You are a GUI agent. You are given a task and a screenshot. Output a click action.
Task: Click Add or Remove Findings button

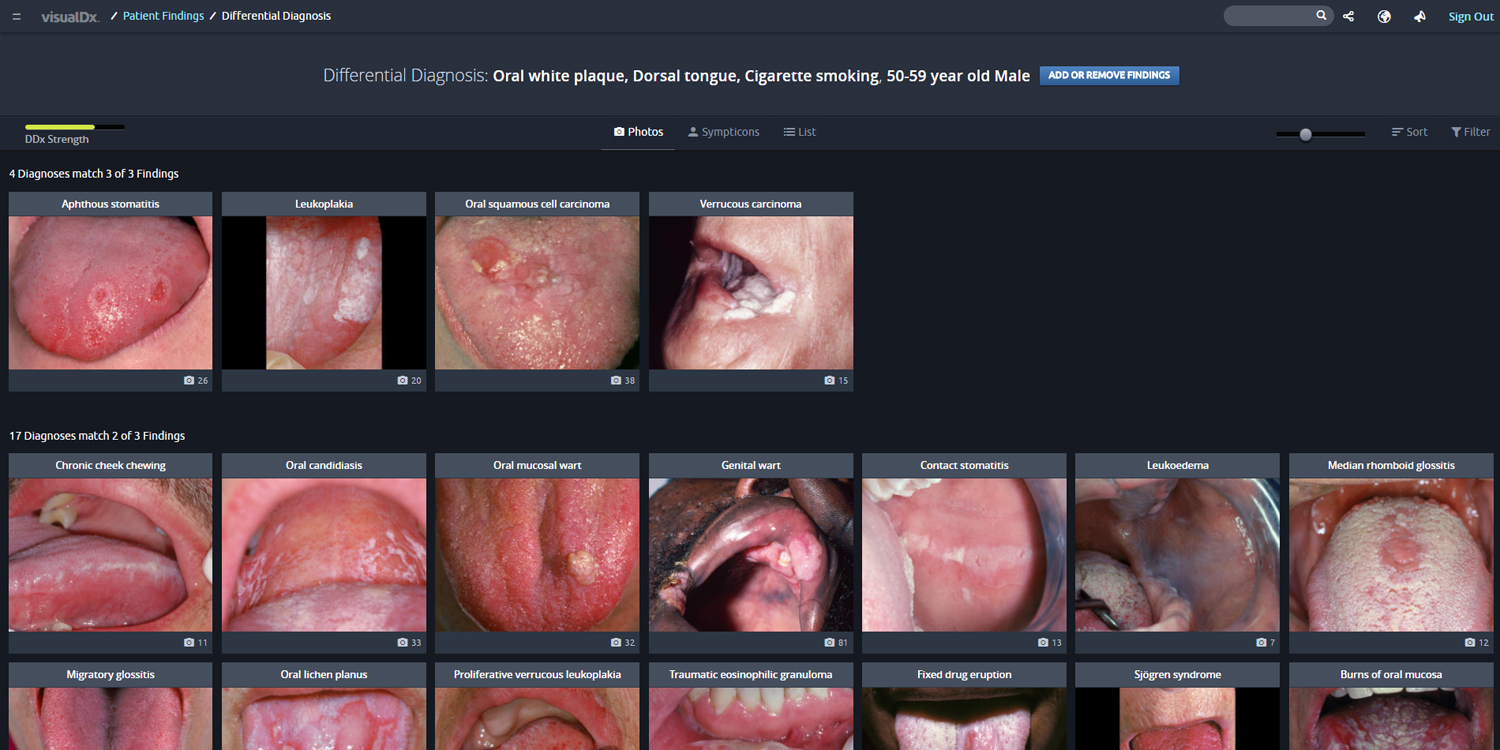pos(1109,75)
